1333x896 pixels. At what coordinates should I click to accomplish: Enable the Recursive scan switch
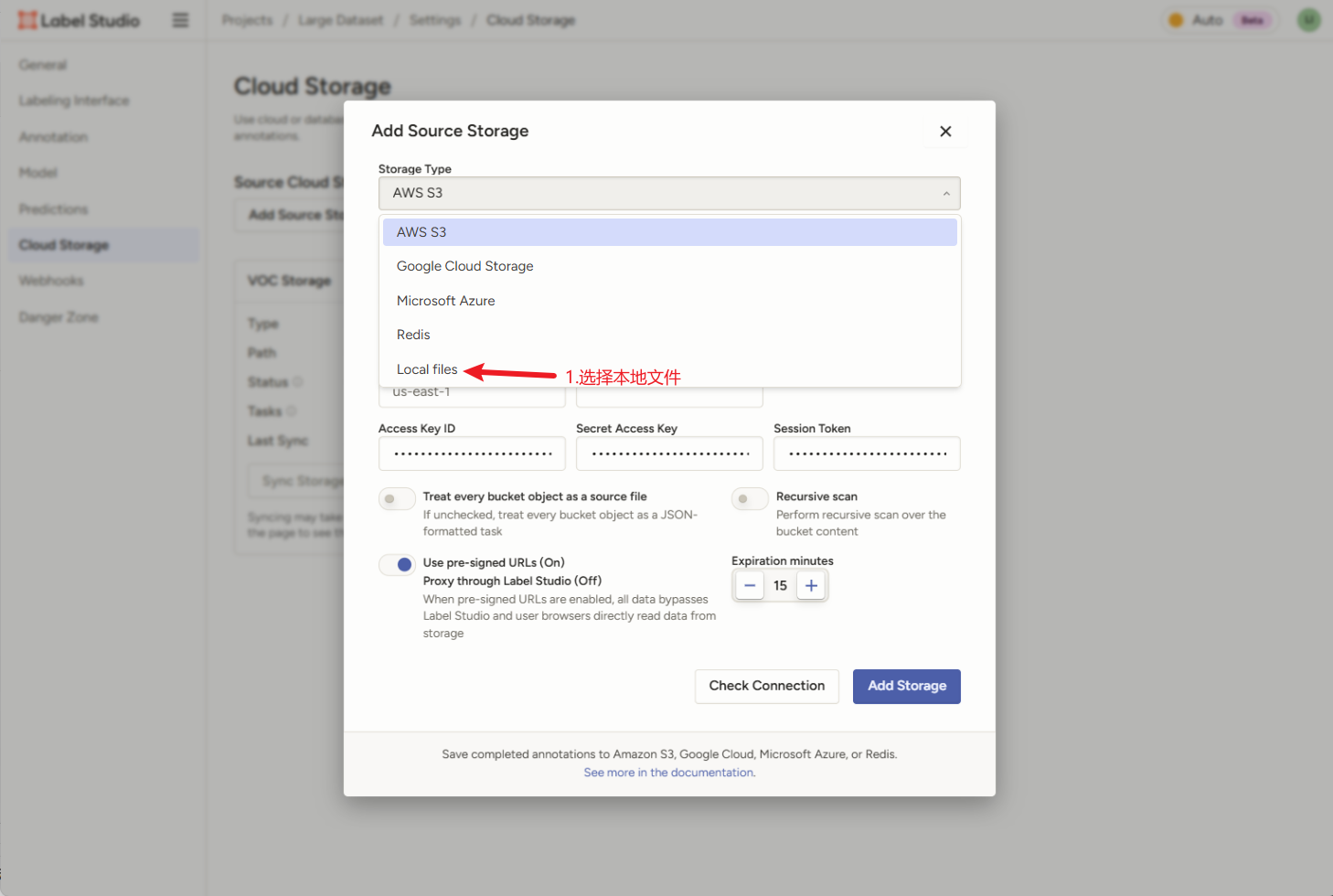(750, 498)
